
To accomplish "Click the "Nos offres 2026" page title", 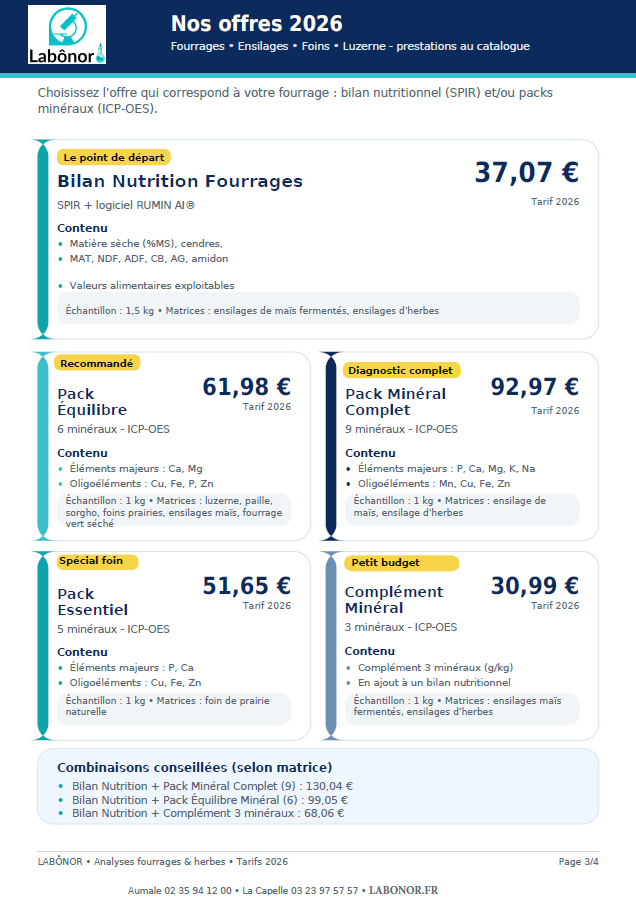I will point(256,24).
